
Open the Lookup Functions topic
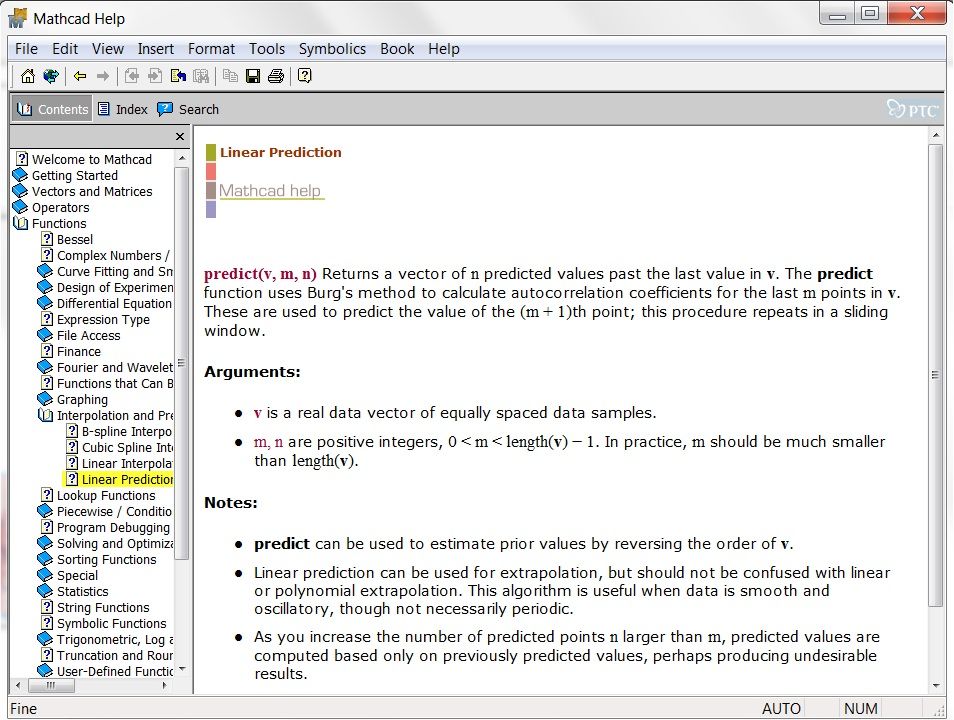tap(105, 496)
